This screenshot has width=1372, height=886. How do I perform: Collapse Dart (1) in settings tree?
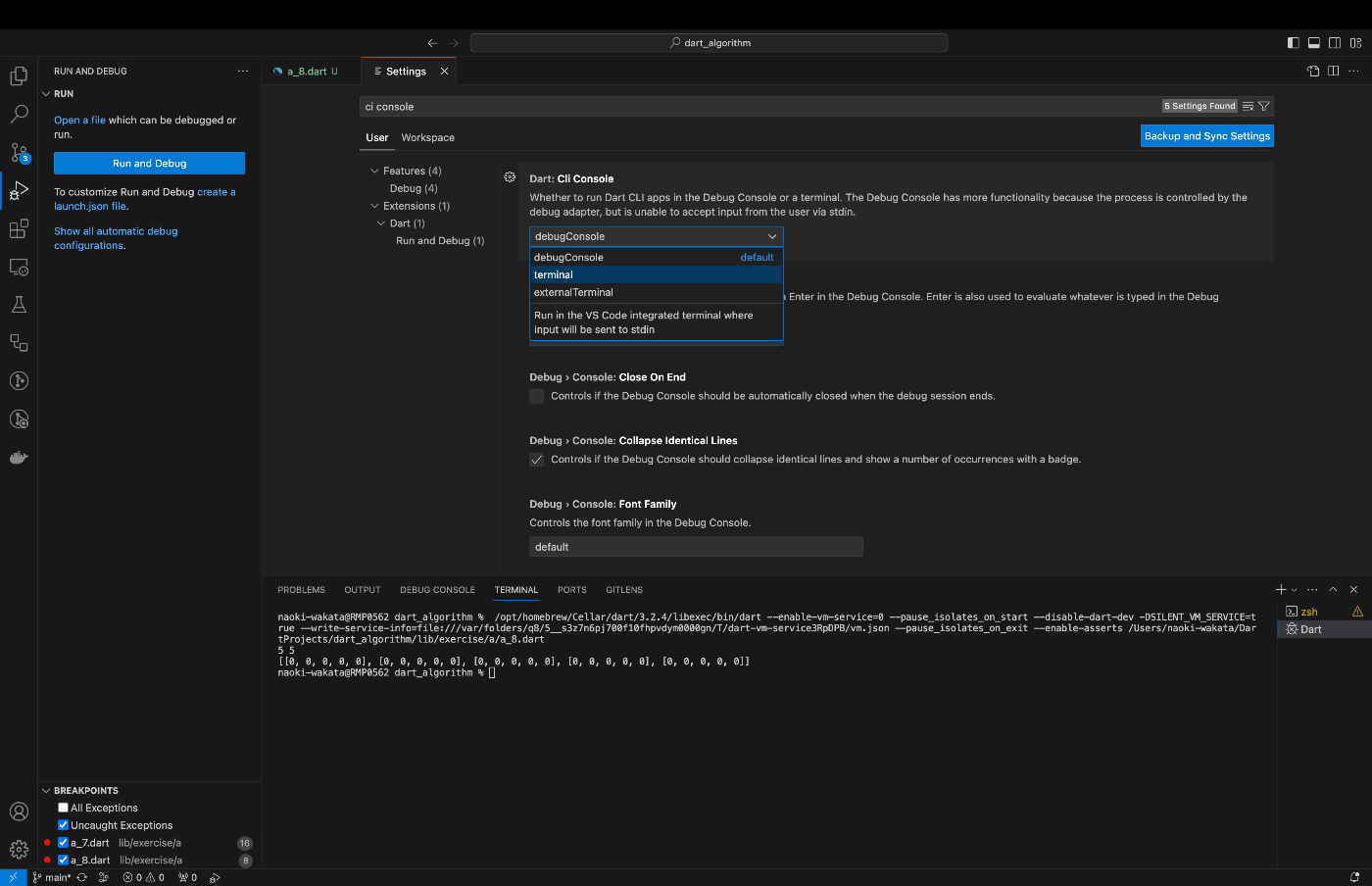381,223
